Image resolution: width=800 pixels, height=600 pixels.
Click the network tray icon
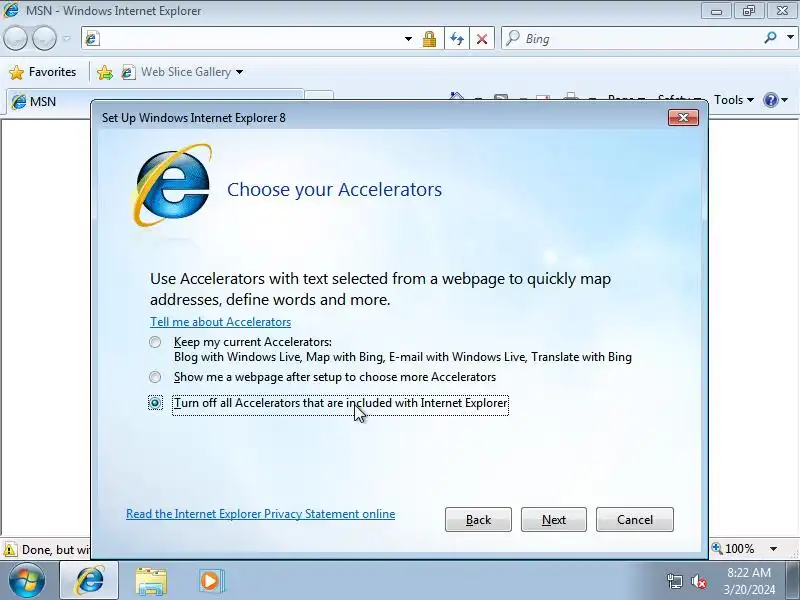[x=674, y=581]
